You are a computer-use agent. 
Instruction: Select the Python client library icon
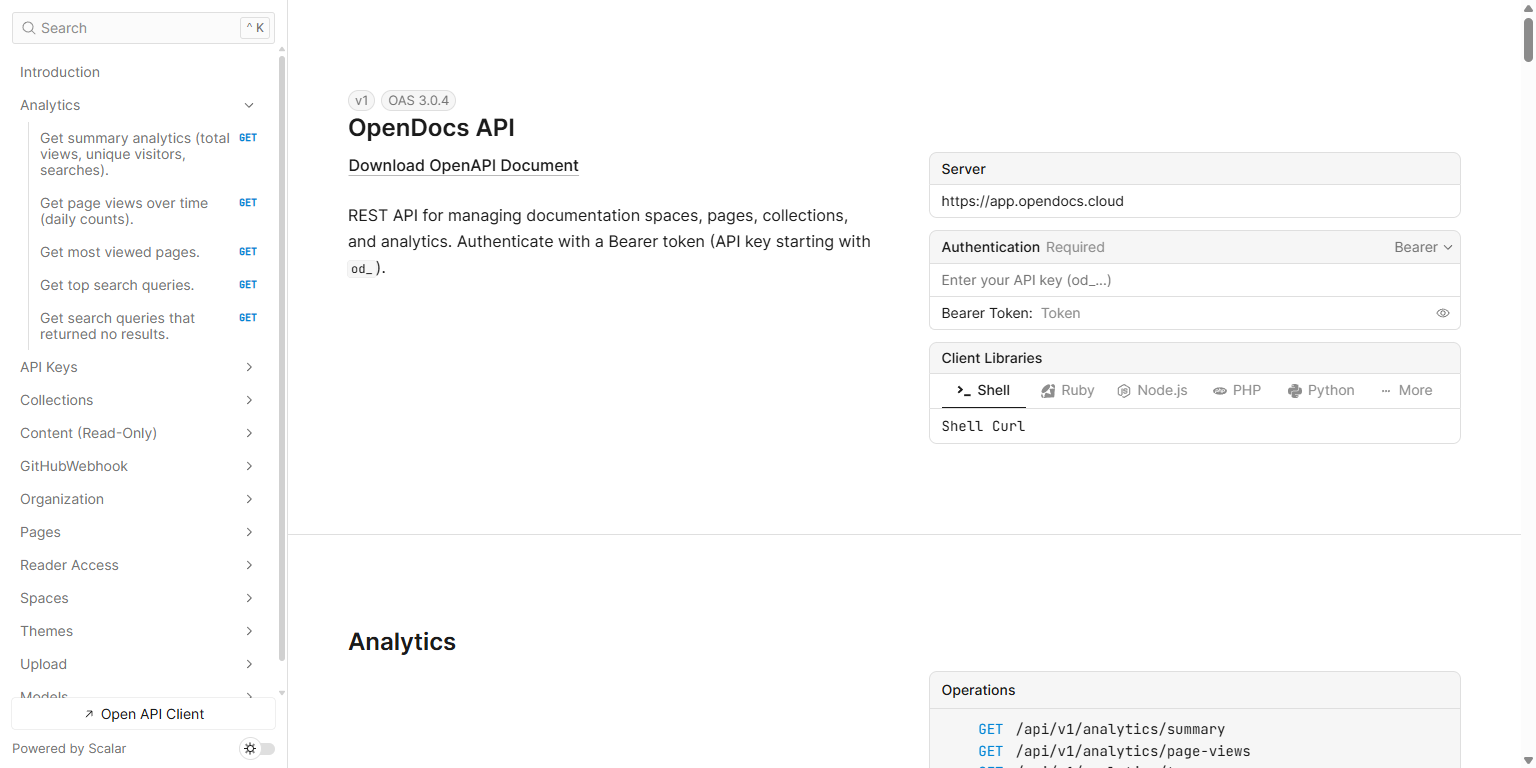tap(1295, 391)
